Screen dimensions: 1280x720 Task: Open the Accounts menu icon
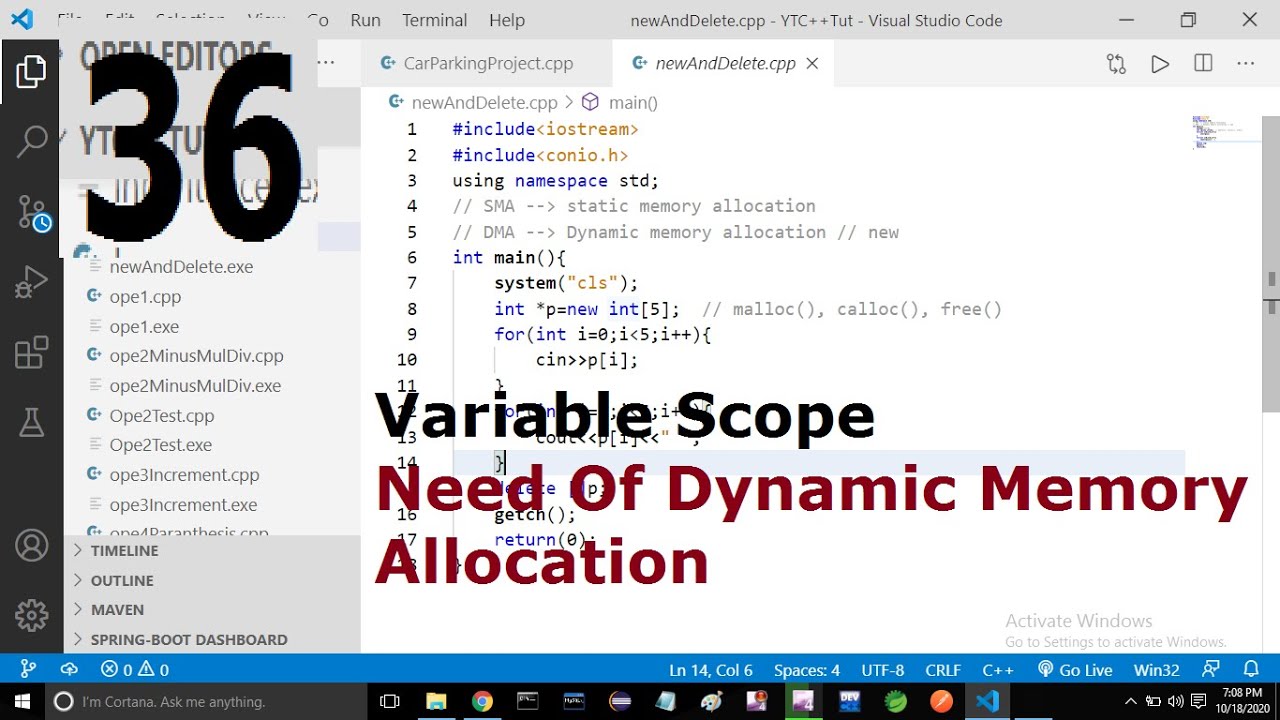tap(31, 546)
